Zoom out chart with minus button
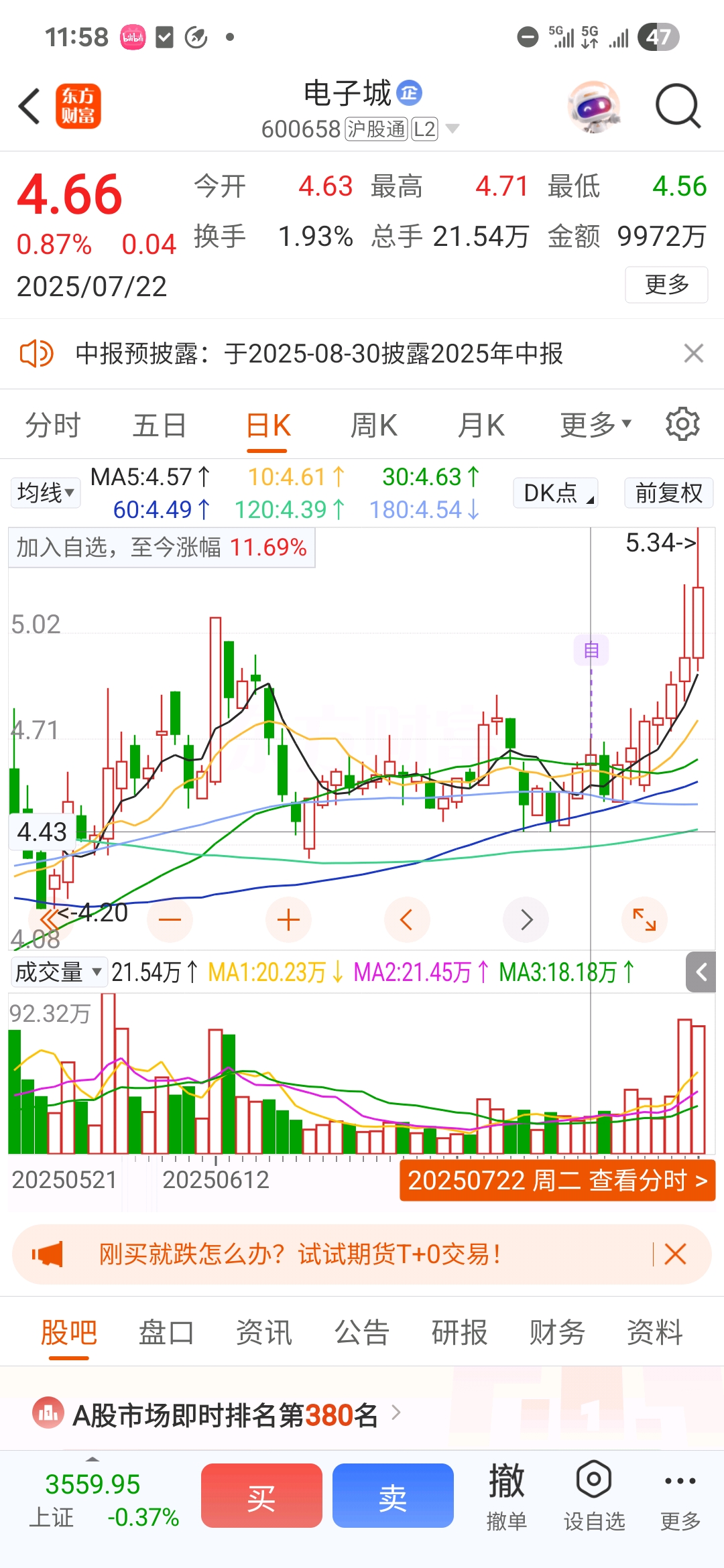 pos(170,919)
